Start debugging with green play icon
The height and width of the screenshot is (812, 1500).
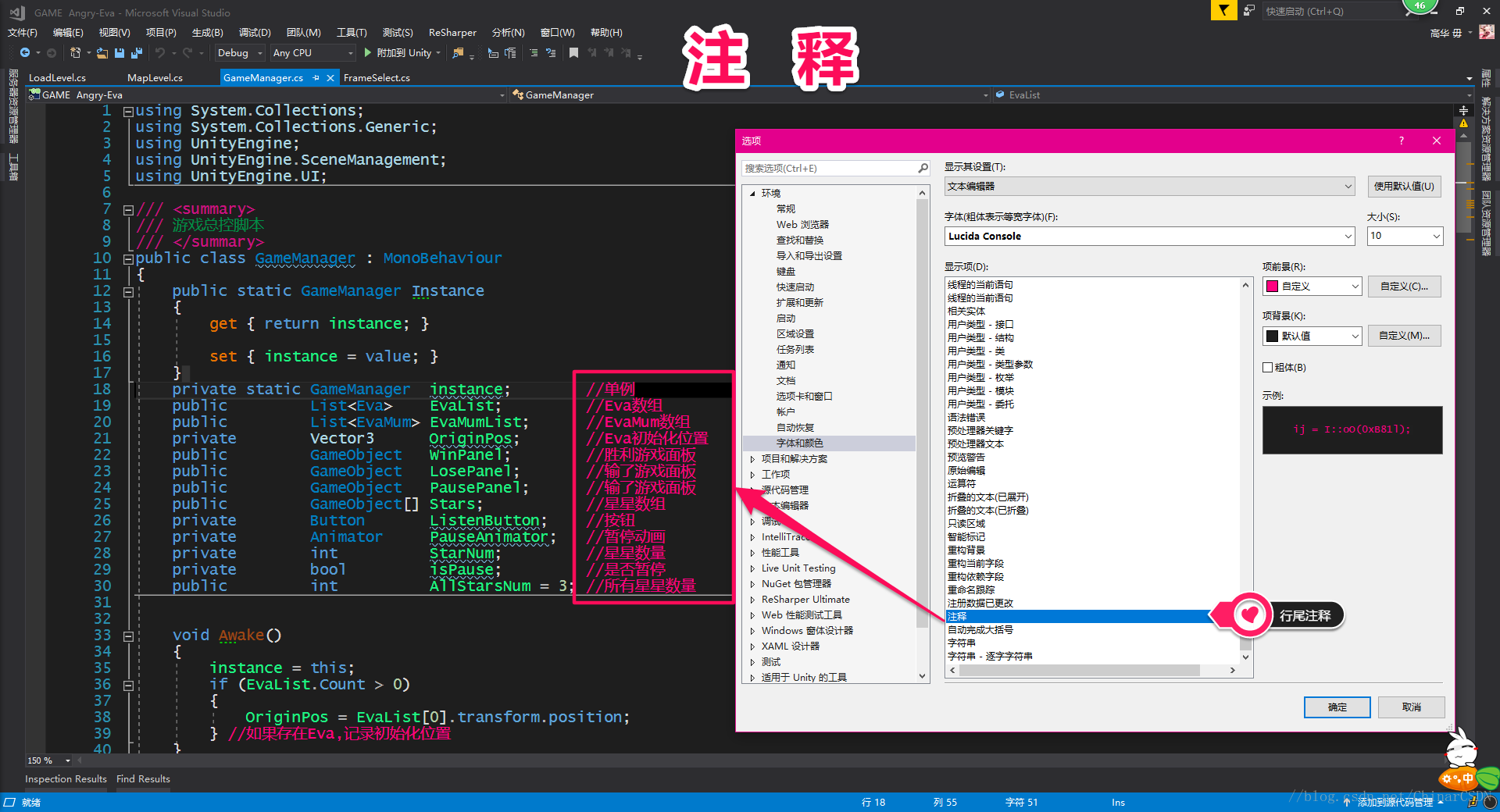pos(367,53)
